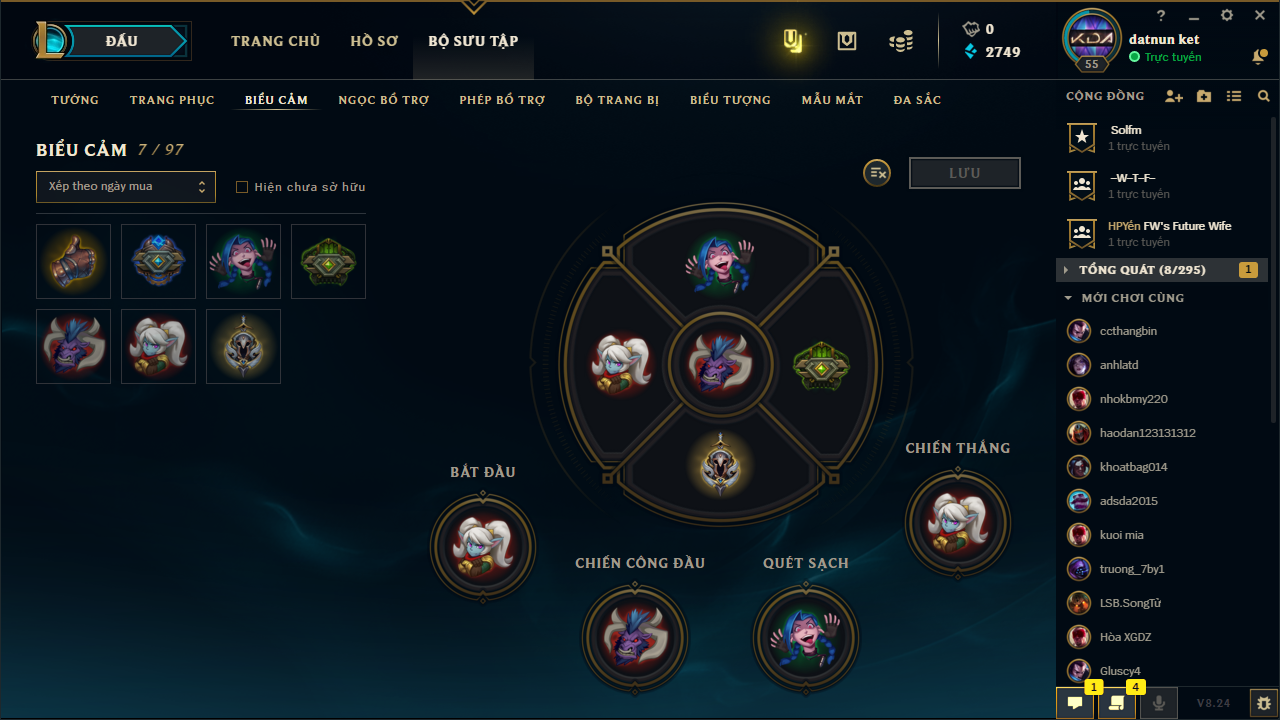Open the chat bubble icon at bottom

(x=1075, y=703)
